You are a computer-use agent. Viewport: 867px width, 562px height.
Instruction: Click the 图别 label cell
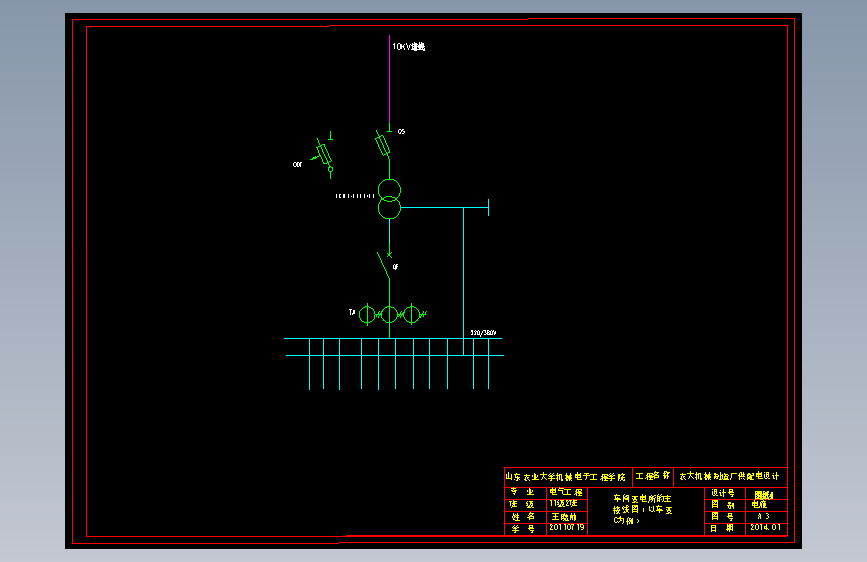point(724,505)
